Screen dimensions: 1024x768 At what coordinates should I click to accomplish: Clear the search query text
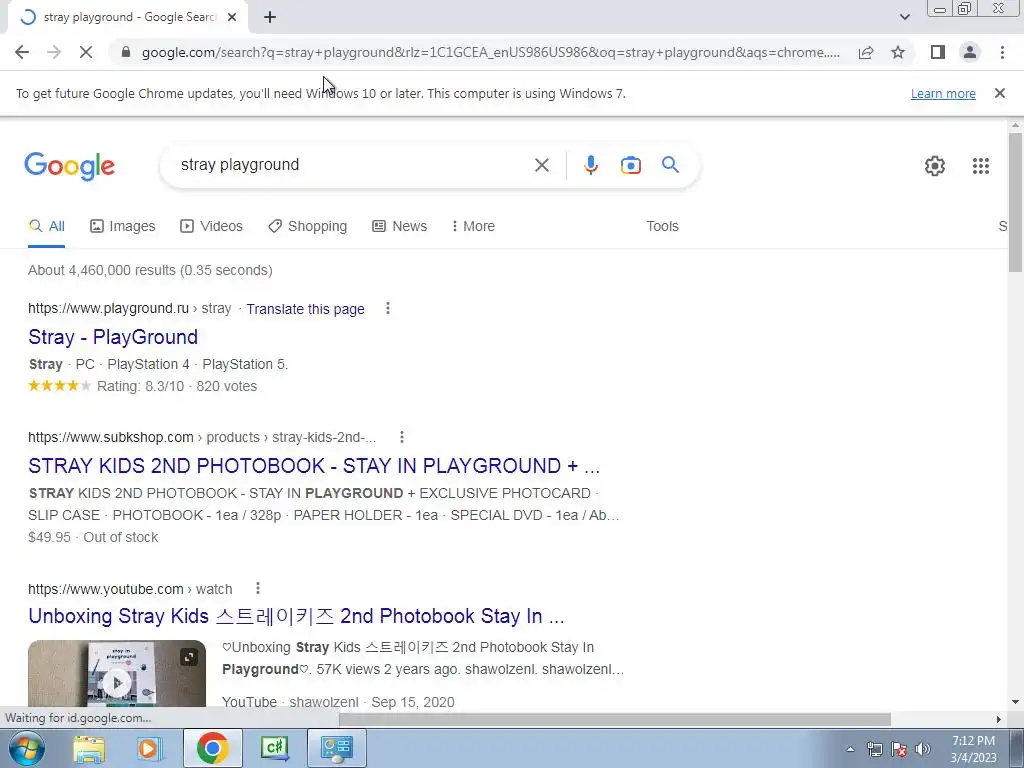coord(541,165)
